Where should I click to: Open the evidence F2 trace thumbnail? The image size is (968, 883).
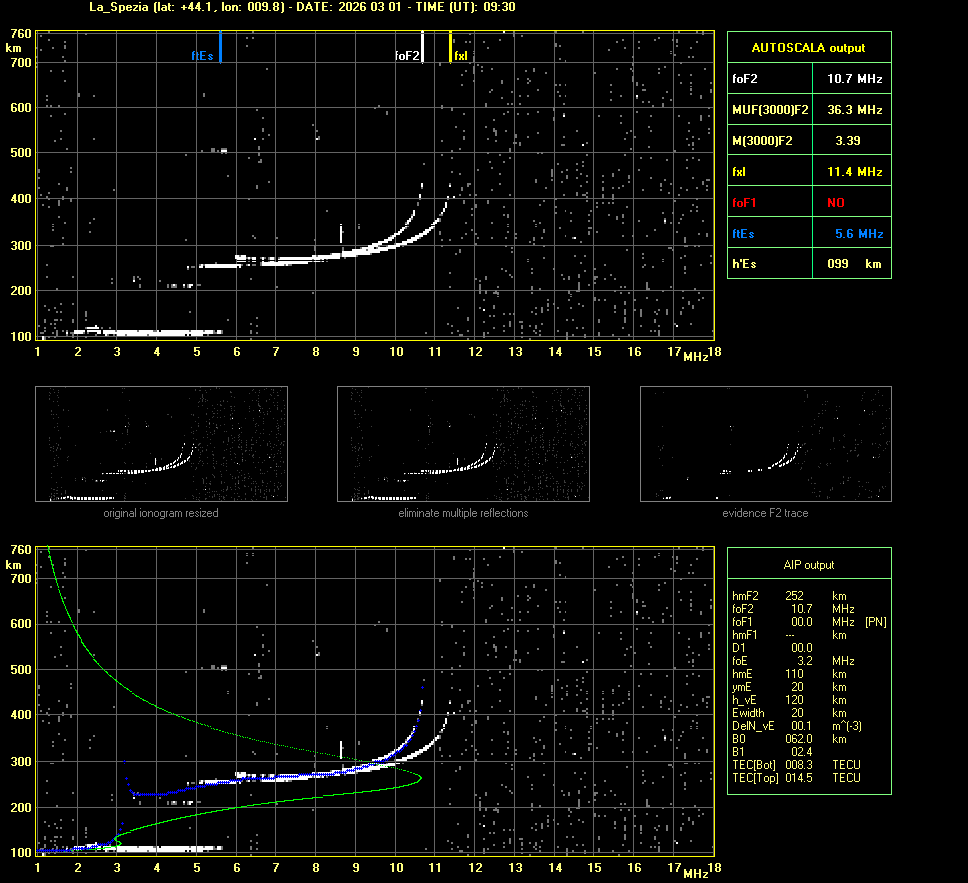tap(765, 444)
